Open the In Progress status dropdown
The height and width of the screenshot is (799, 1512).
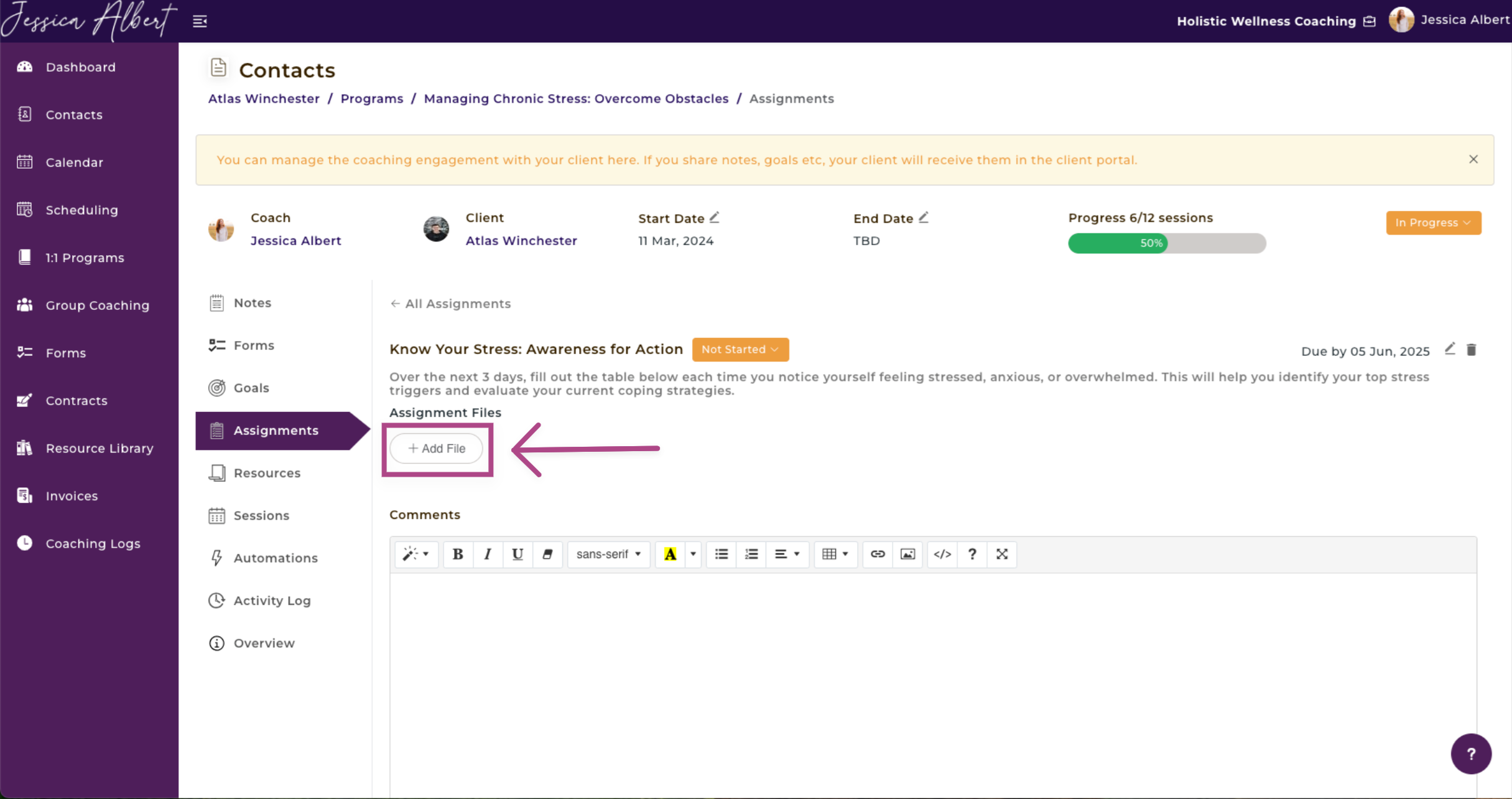(x=1433, y=223)
